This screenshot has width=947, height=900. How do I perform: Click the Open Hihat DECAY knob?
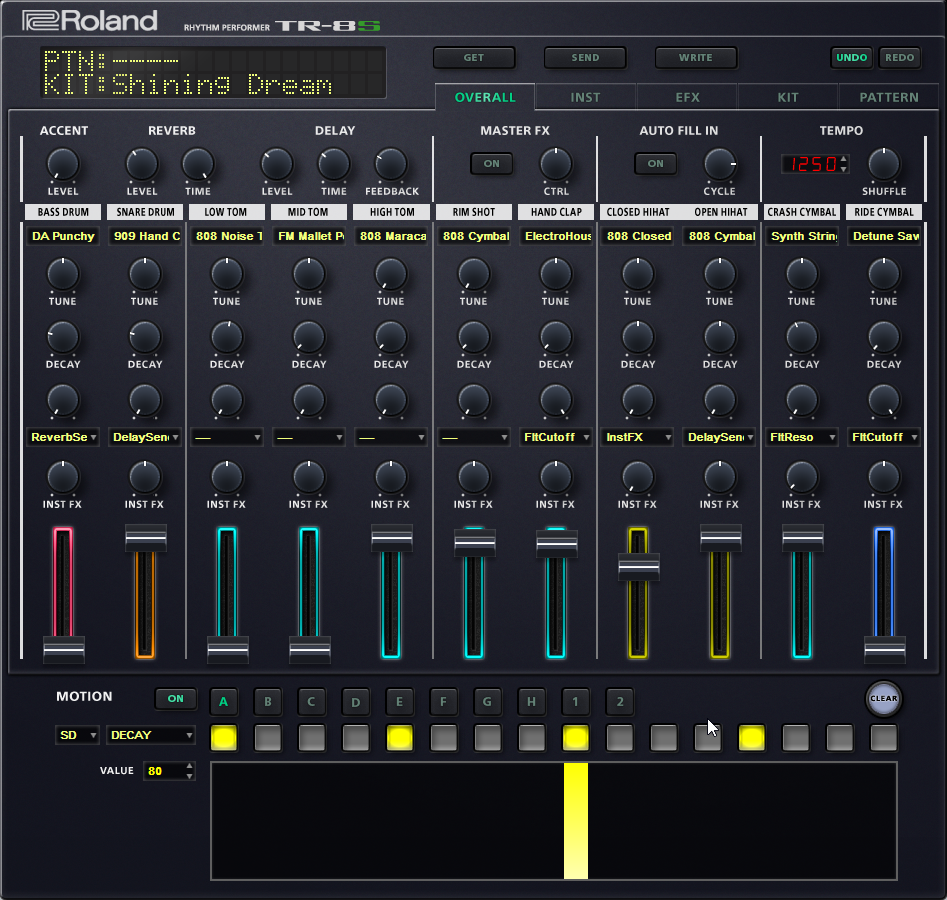(720, 338)
